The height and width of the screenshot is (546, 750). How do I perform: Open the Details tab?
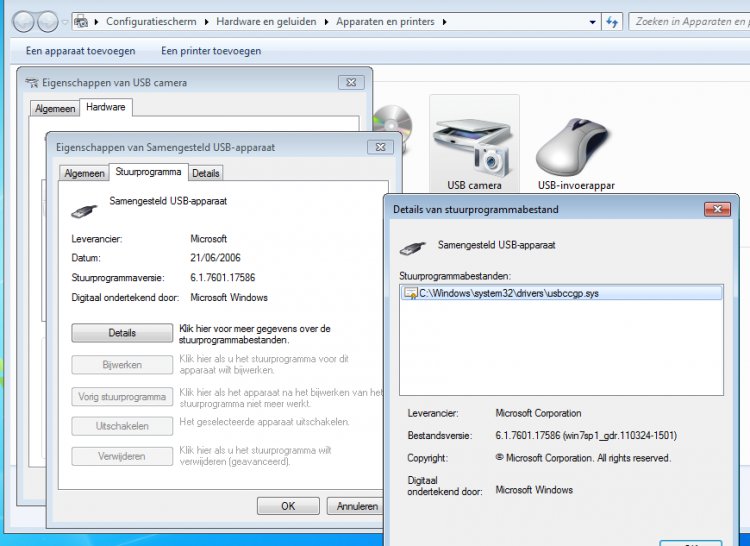coord(206,173)
